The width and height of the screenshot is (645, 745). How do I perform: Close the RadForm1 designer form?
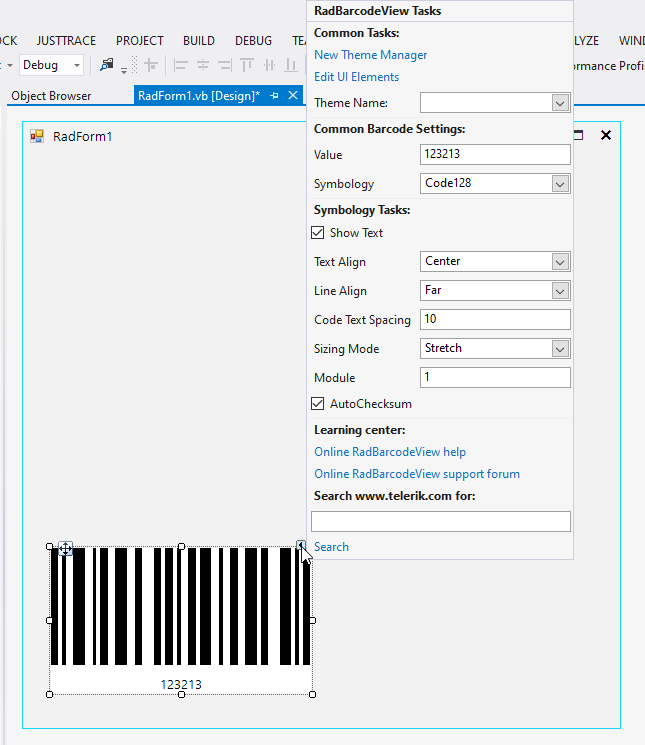[606, 135]
